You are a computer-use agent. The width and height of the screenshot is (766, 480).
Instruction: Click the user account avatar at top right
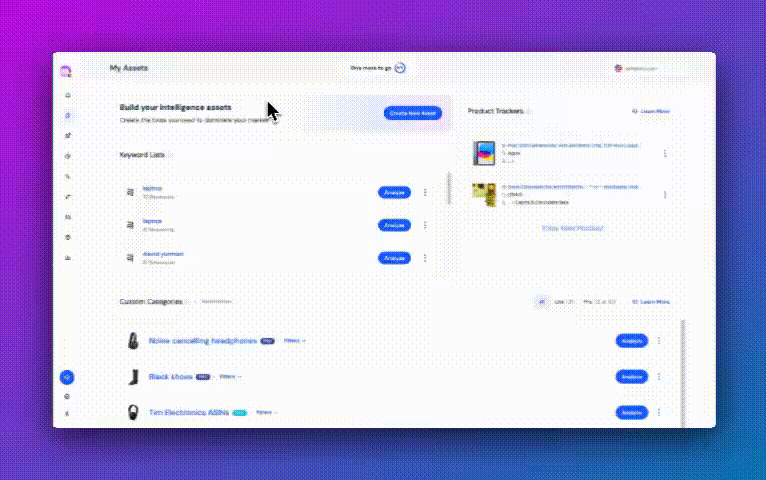618,68
